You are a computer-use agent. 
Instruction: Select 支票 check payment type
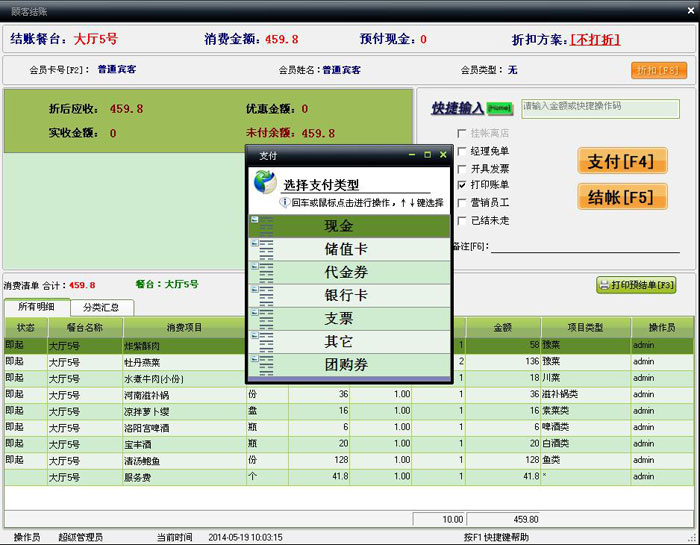pos(338,319)
